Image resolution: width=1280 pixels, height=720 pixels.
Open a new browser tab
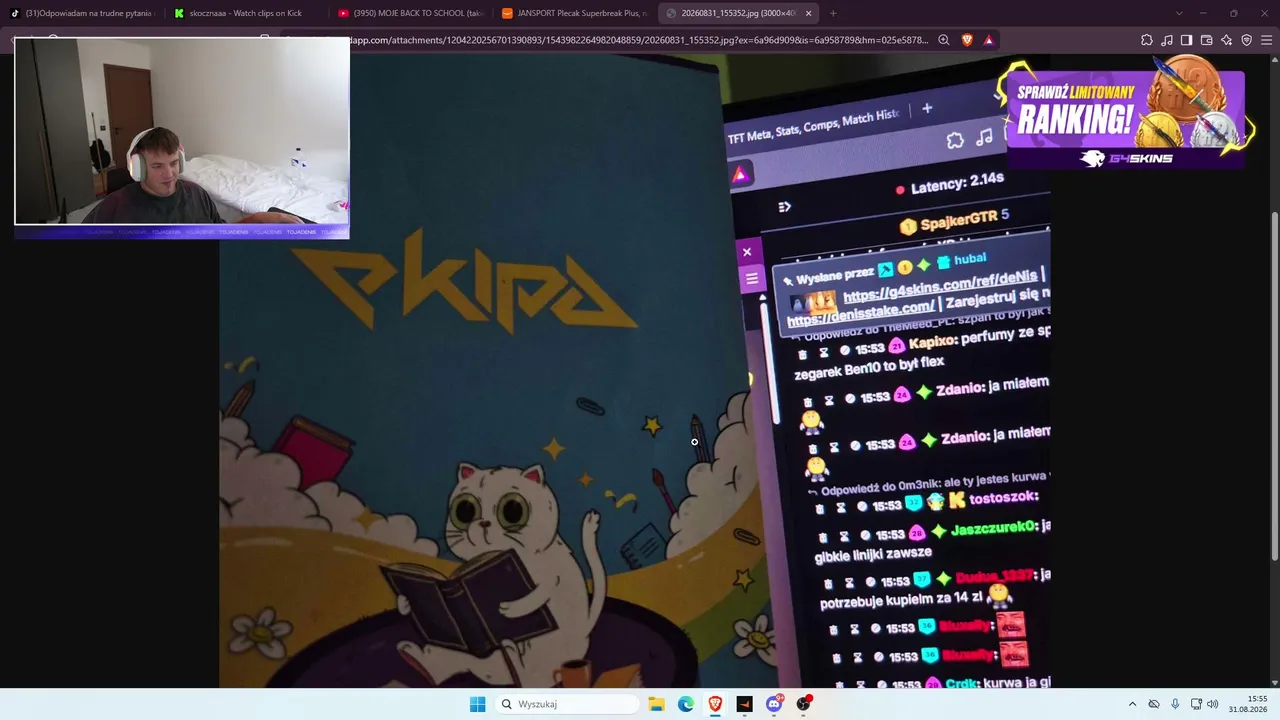(x=833, y=13)
